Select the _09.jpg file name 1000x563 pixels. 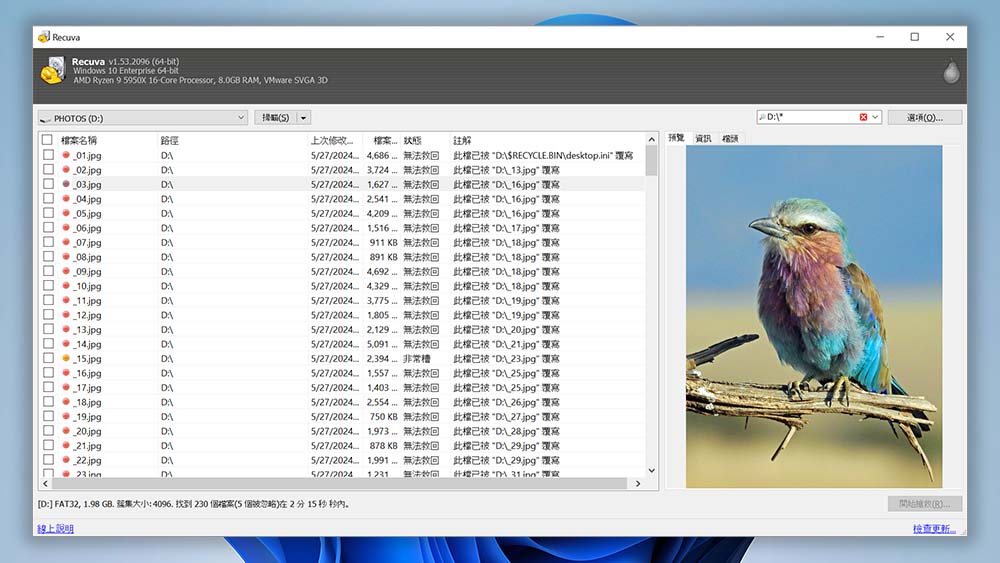click(87, 272)
